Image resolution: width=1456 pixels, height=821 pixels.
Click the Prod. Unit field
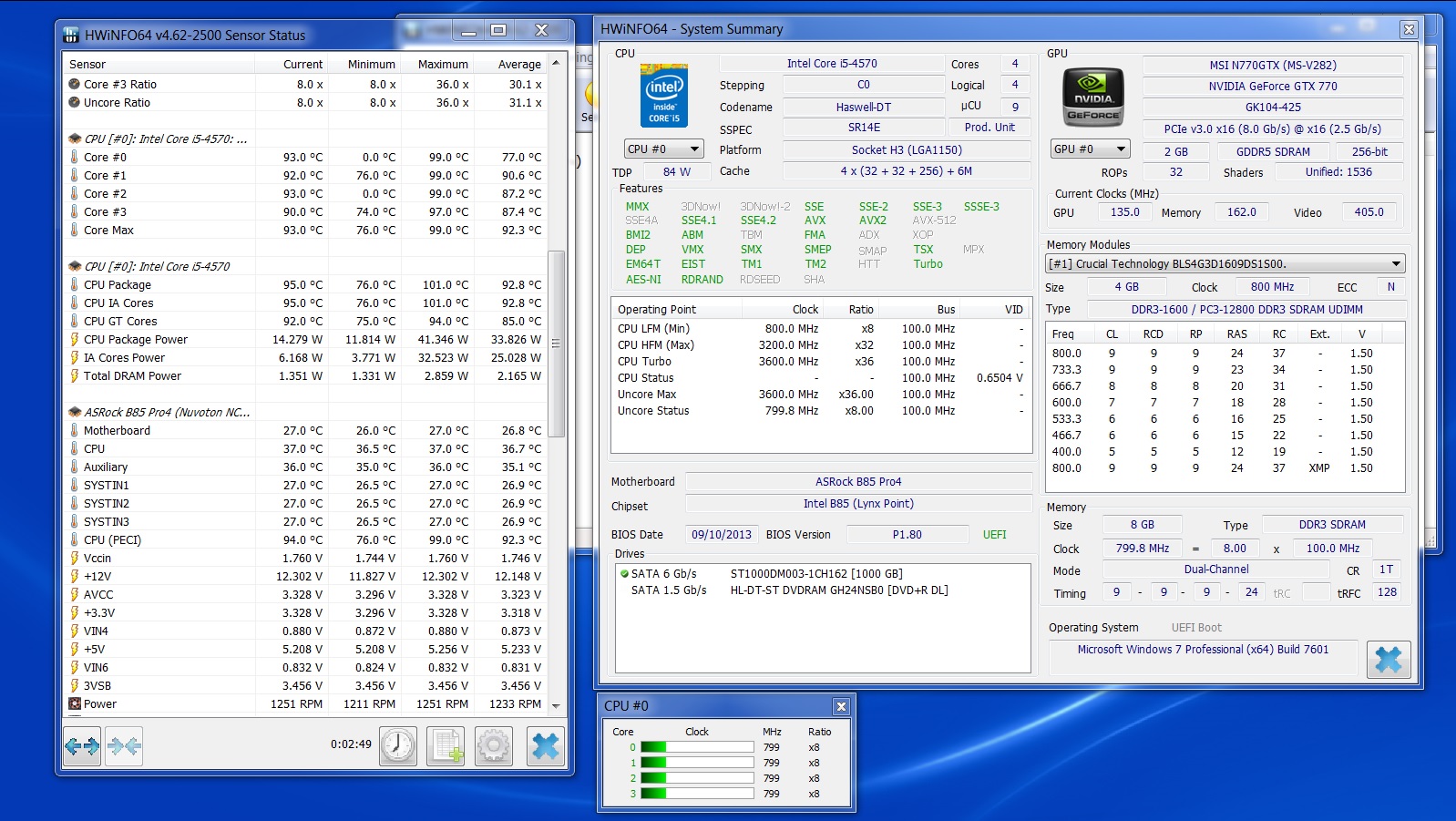[989, 128]
